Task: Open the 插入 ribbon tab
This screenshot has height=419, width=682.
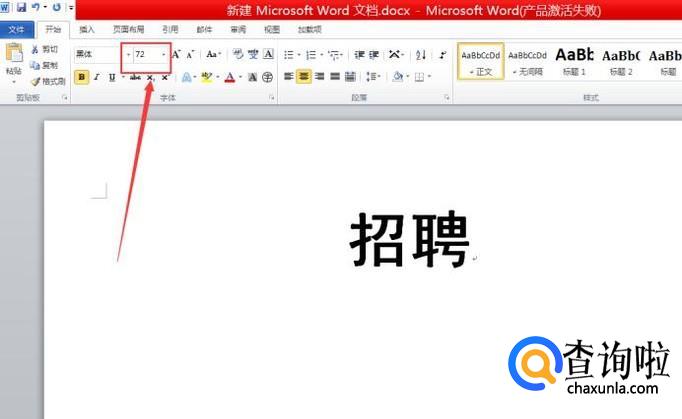Action: [x=87, y=30]
